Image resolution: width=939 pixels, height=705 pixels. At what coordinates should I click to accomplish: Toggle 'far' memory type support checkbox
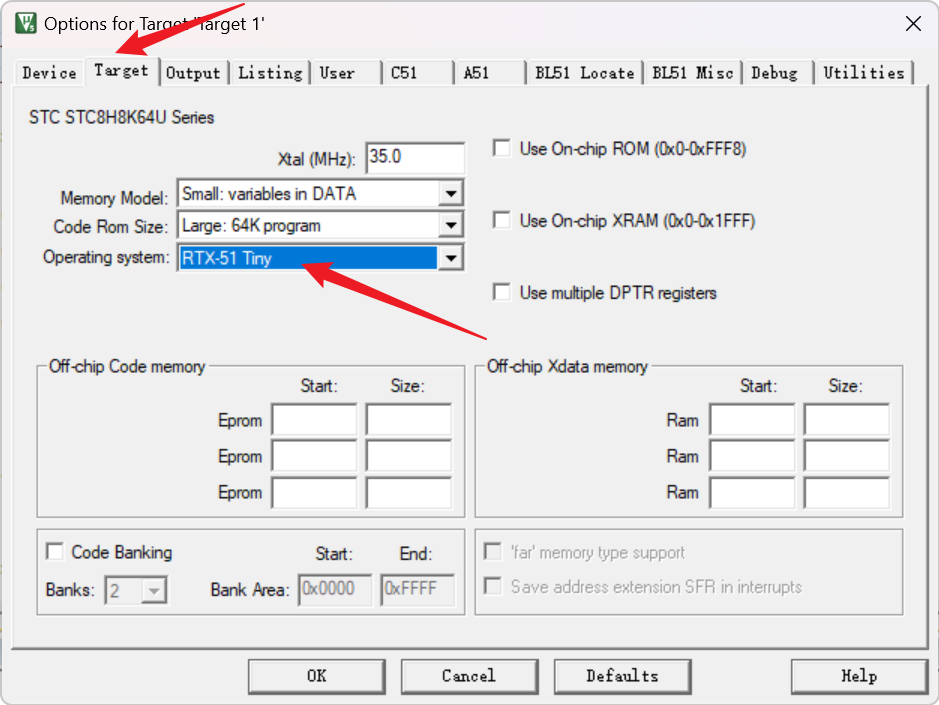(x=493, y=552)
